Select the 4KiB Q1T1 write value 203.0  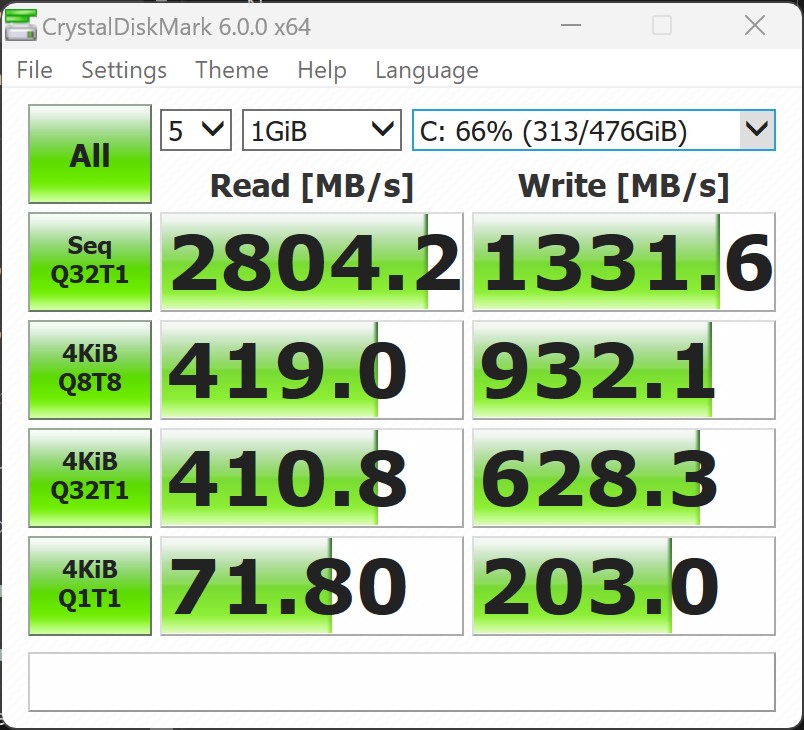624,586
